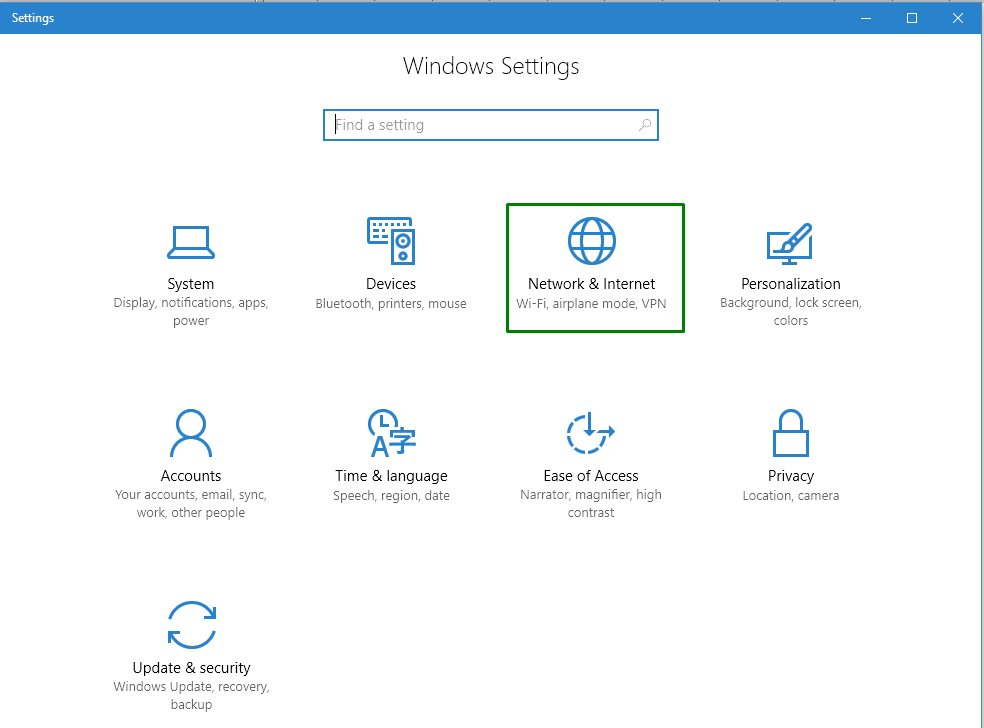Click the magnifier search icon
This screenshot has width=984, height=728.
(644, 125)
